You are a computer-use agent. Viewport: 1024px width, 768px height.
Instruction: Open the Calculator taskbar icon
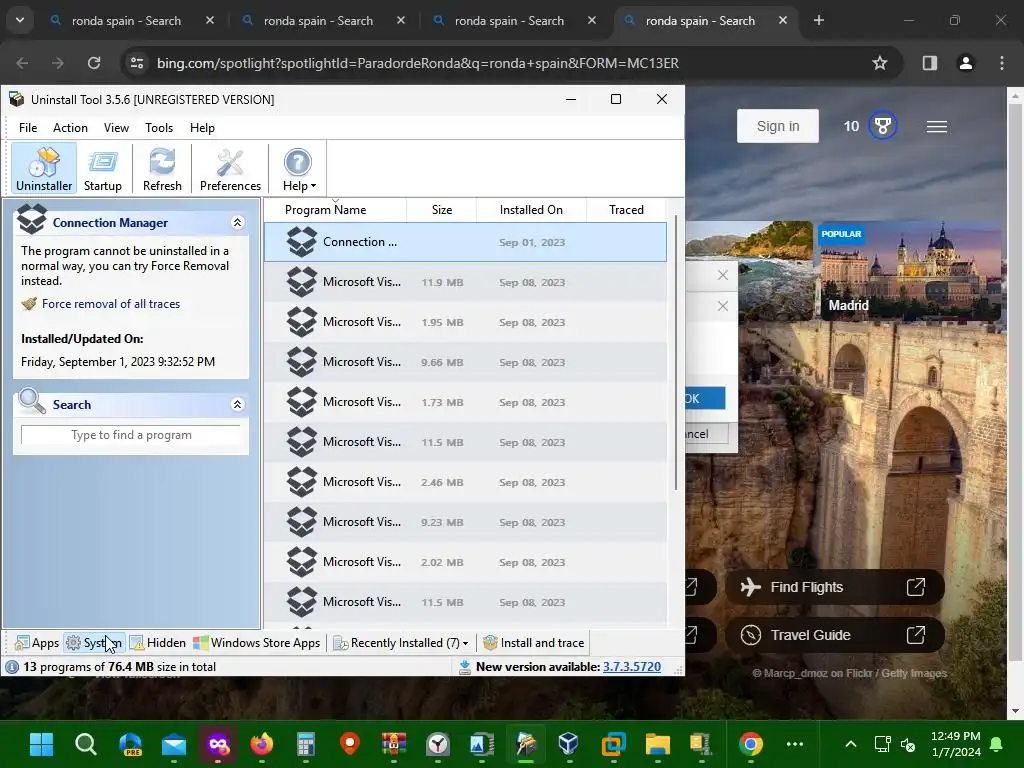(x=306, y=744)
